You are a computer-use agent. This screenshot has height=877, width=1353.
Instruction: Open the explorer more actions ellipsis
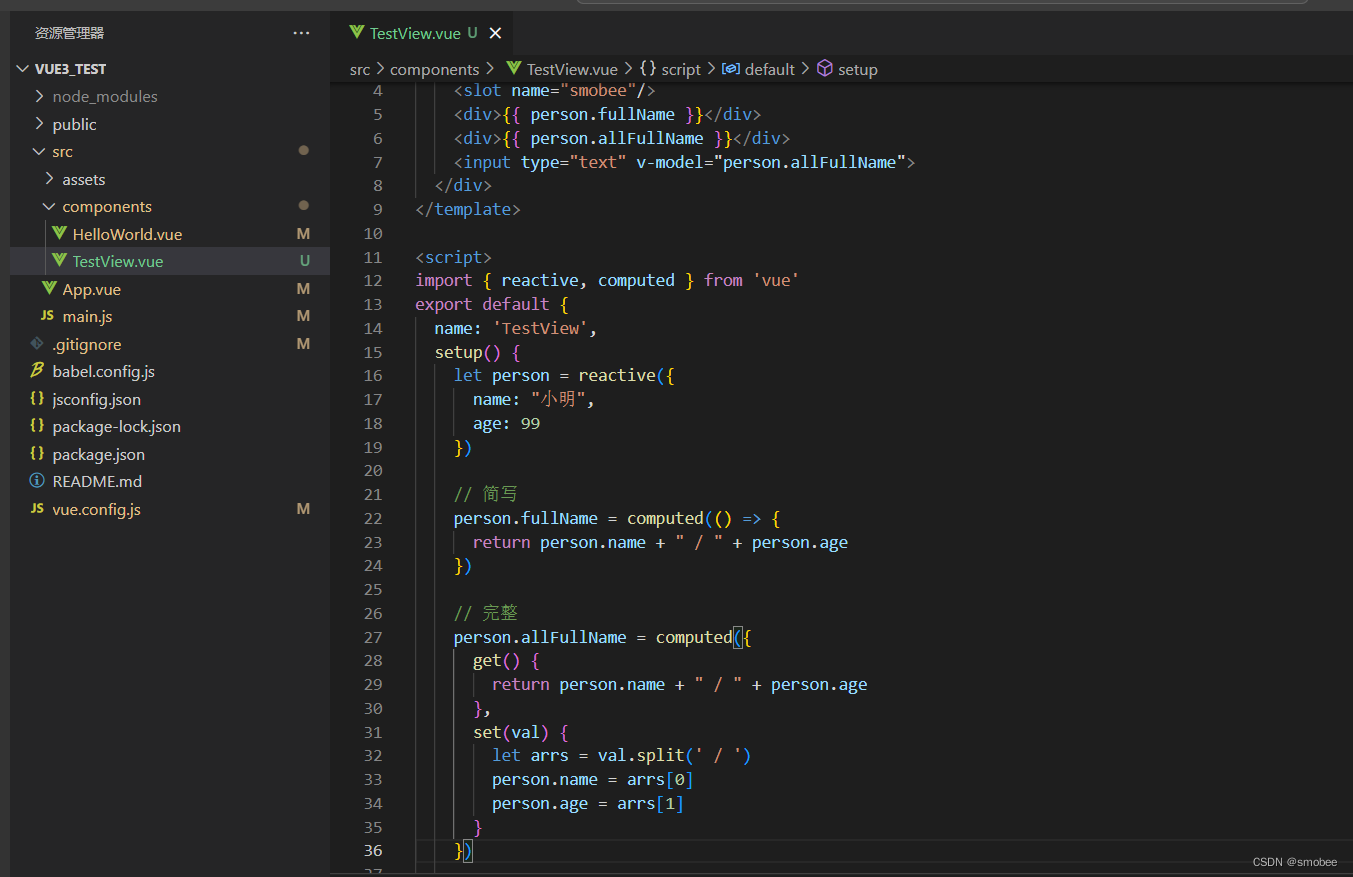[x=301, y=33]
